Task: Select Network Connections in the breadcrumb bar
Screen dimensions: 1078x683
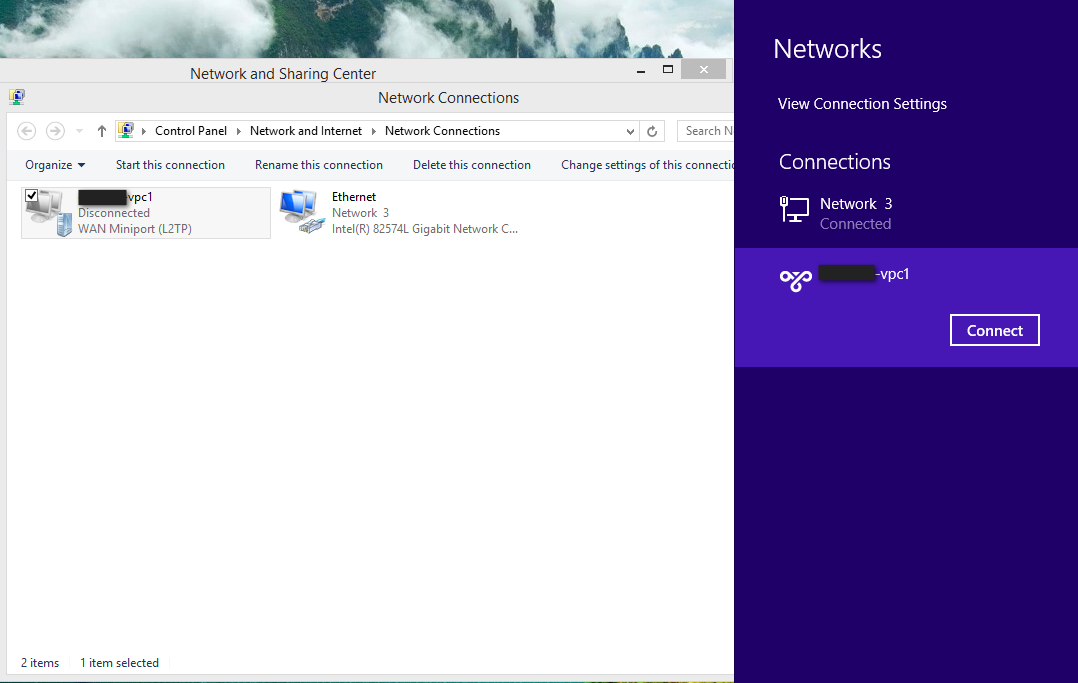Action: (442, 130)
